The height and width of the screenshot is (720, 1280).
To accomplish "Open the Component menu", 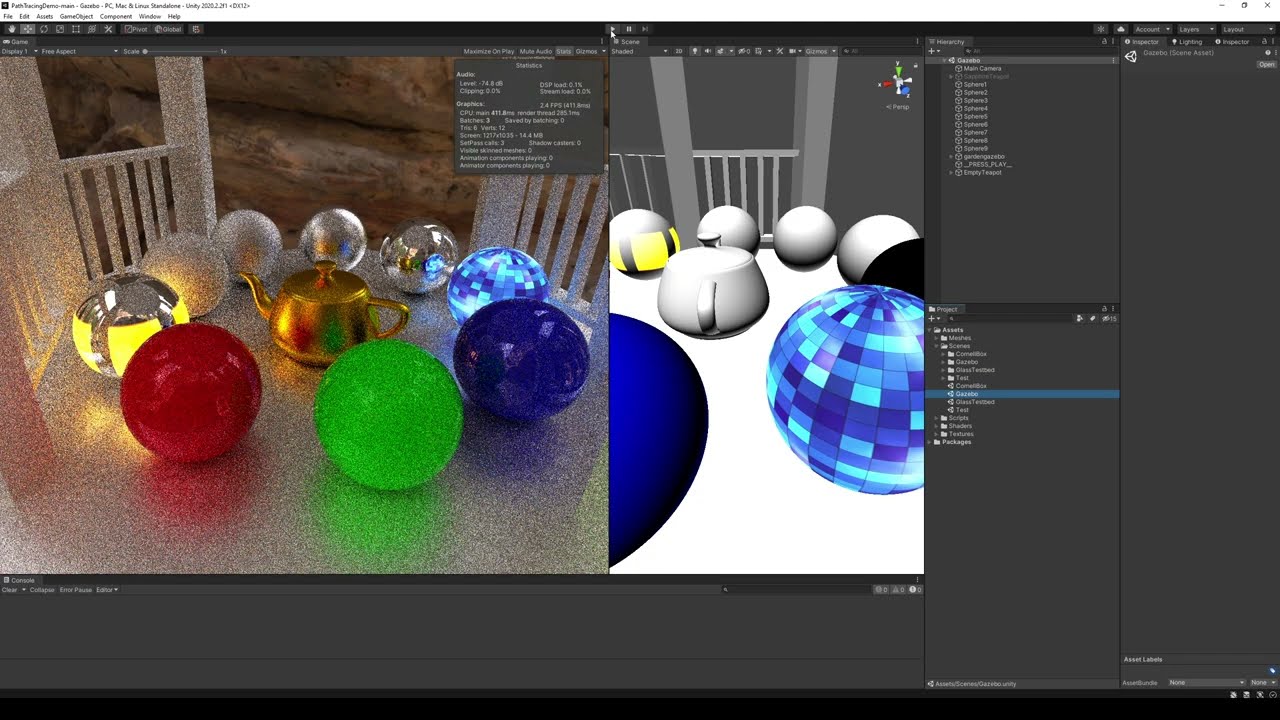I will point(116,16).
